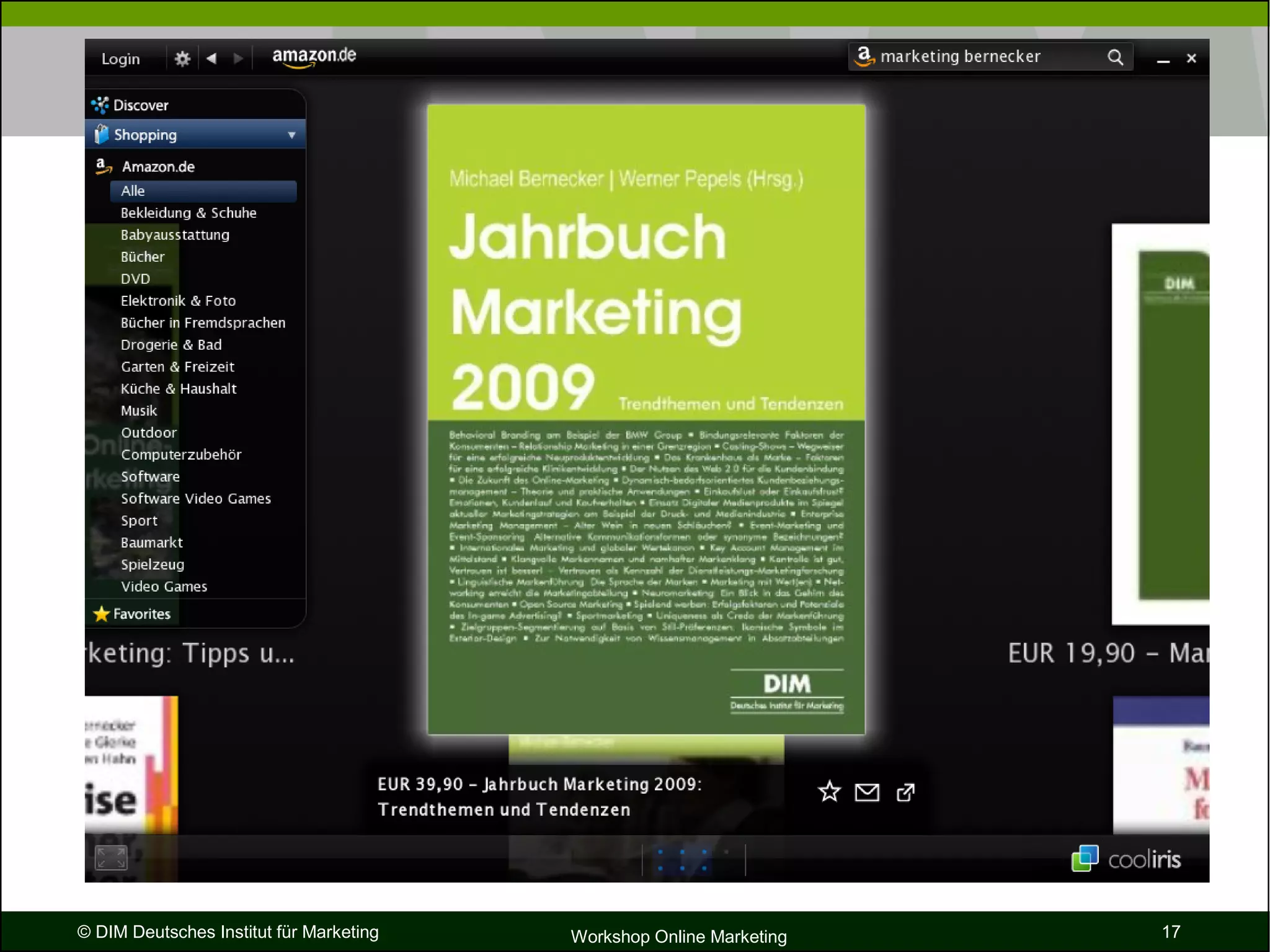Pick the Software Video Games category
The width and height of the screenshot is (1270, 952).
coord(195,499)
